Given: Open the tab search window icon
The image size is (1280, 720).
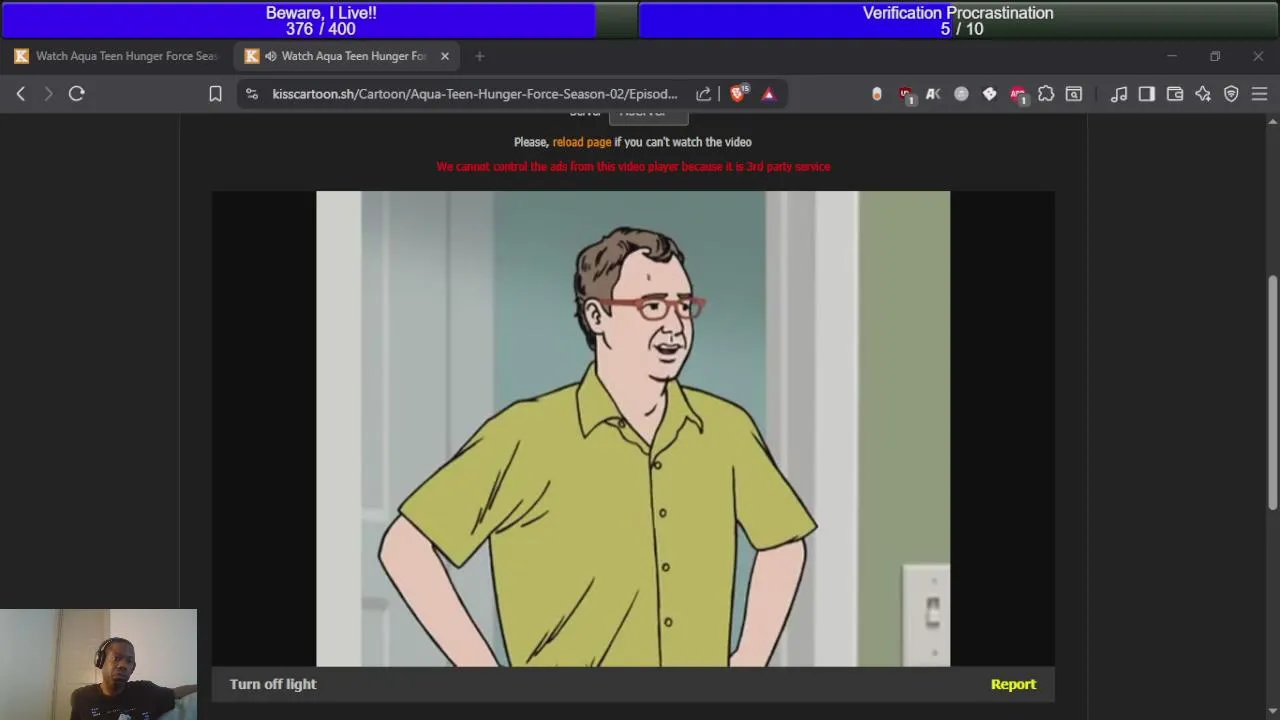Looking at the screenshot, I should [1074, 94].
